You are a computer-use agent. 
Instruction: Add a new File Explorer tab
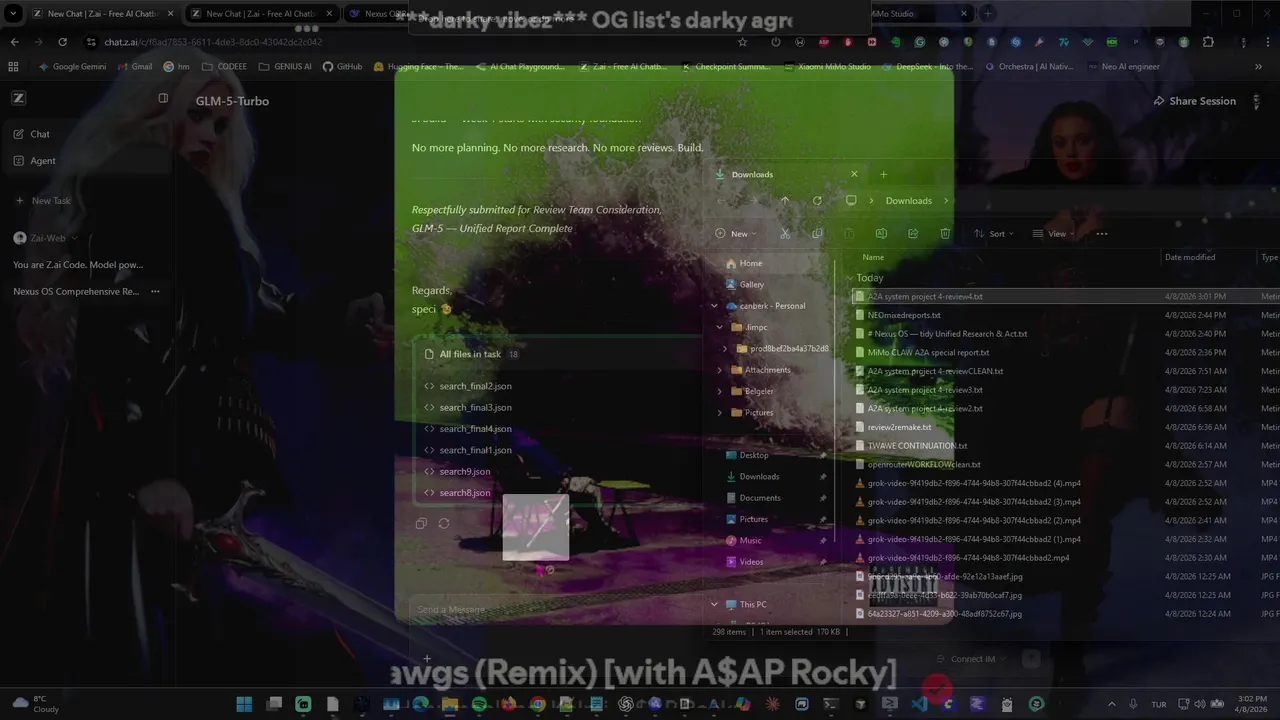[883, 174]
